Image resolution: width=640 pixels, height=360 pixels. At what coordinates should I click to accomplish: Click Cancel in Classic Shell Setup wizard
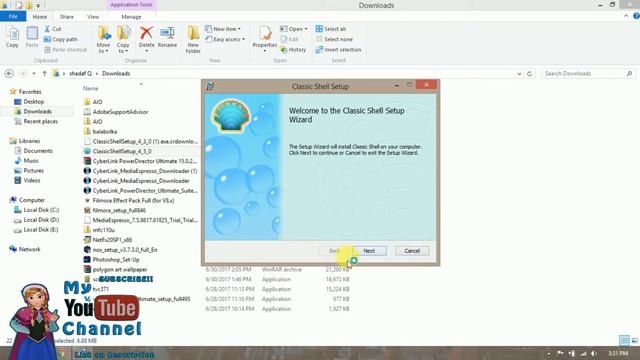pos(412,251)
